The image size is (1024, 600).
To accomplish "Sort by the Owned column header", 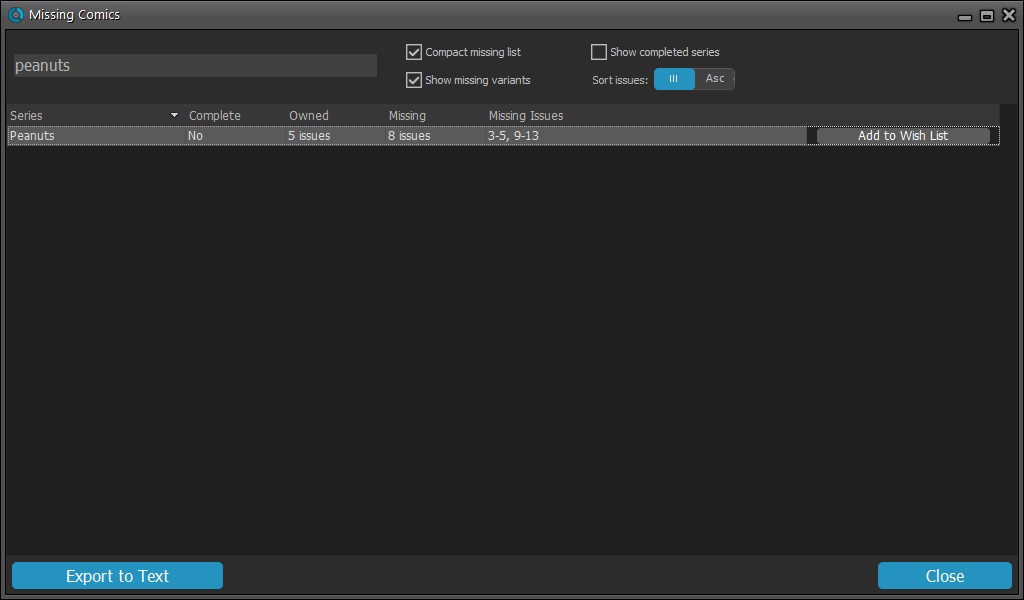I will coord(309,116).
